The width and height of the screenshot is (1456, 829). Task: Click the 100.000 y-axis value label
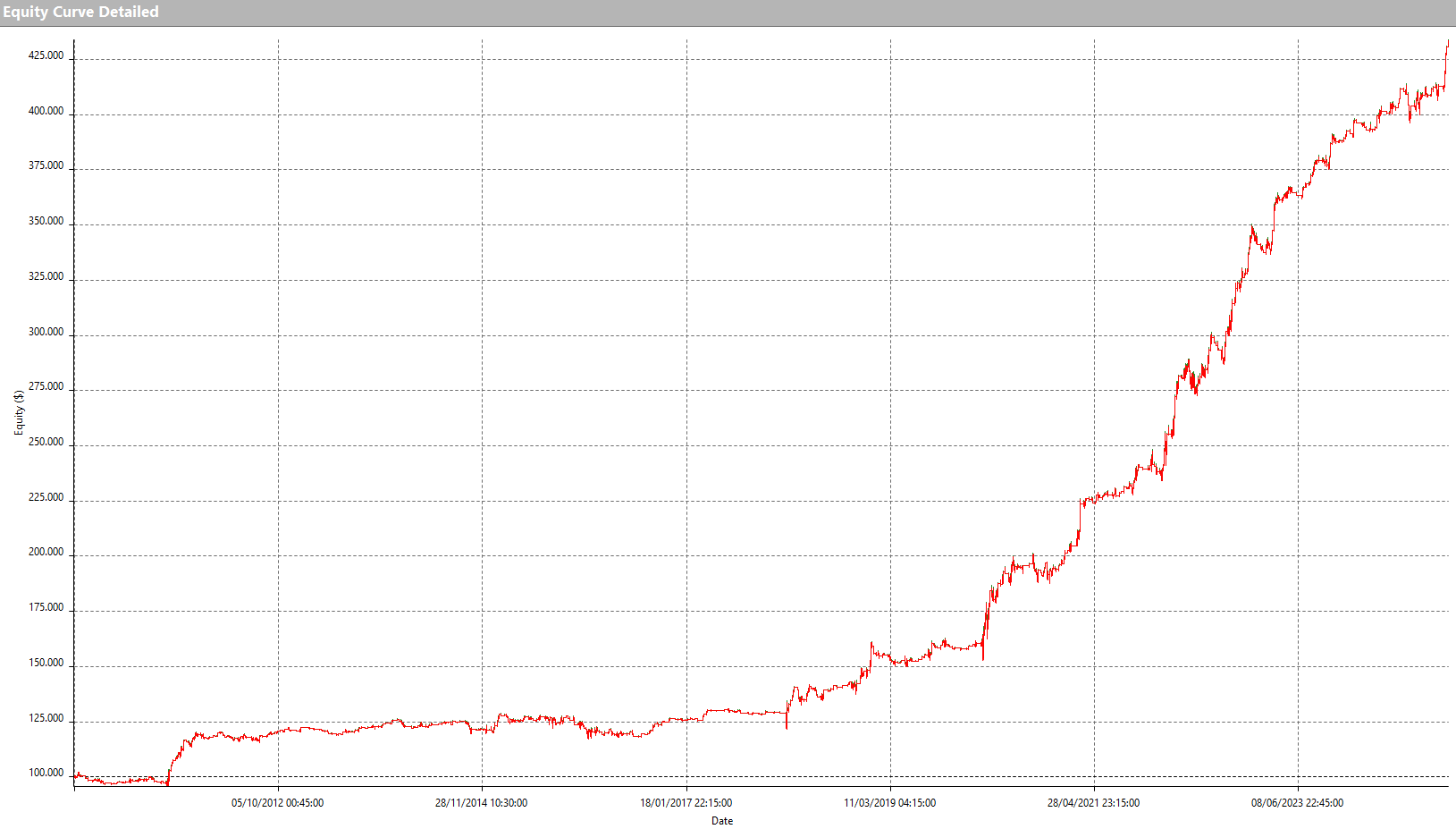46,773
